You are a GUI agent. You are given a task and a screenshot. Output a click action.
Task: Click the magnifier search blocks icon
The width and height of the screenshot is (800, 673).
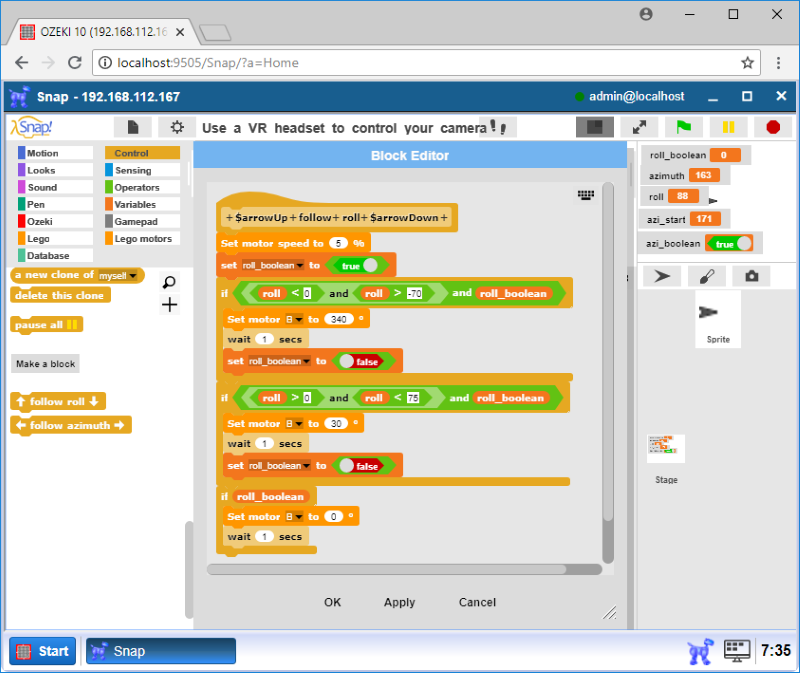(169, 282)
